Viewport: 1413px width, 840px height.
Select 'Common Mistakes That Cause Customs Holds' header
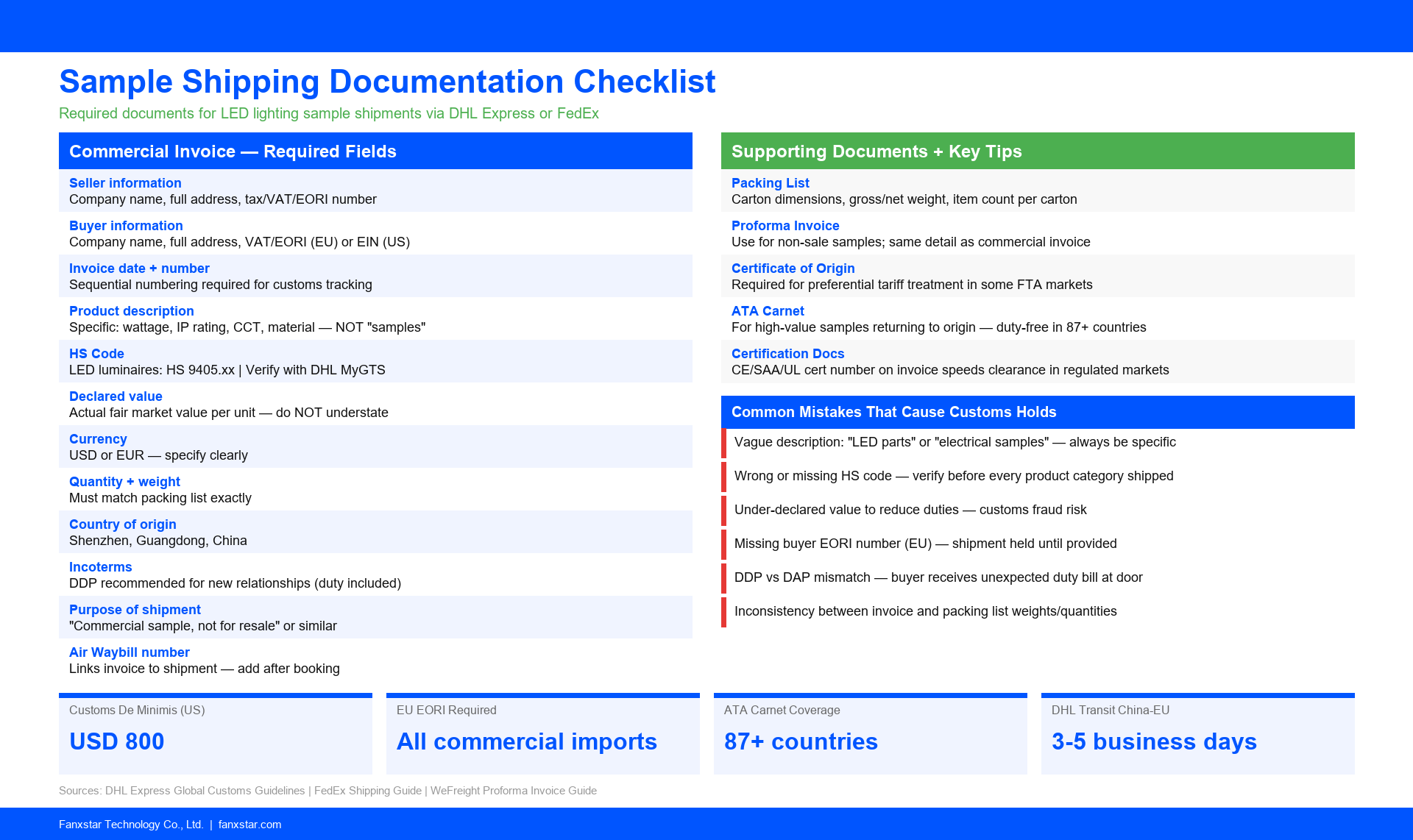pos(1038,412)
